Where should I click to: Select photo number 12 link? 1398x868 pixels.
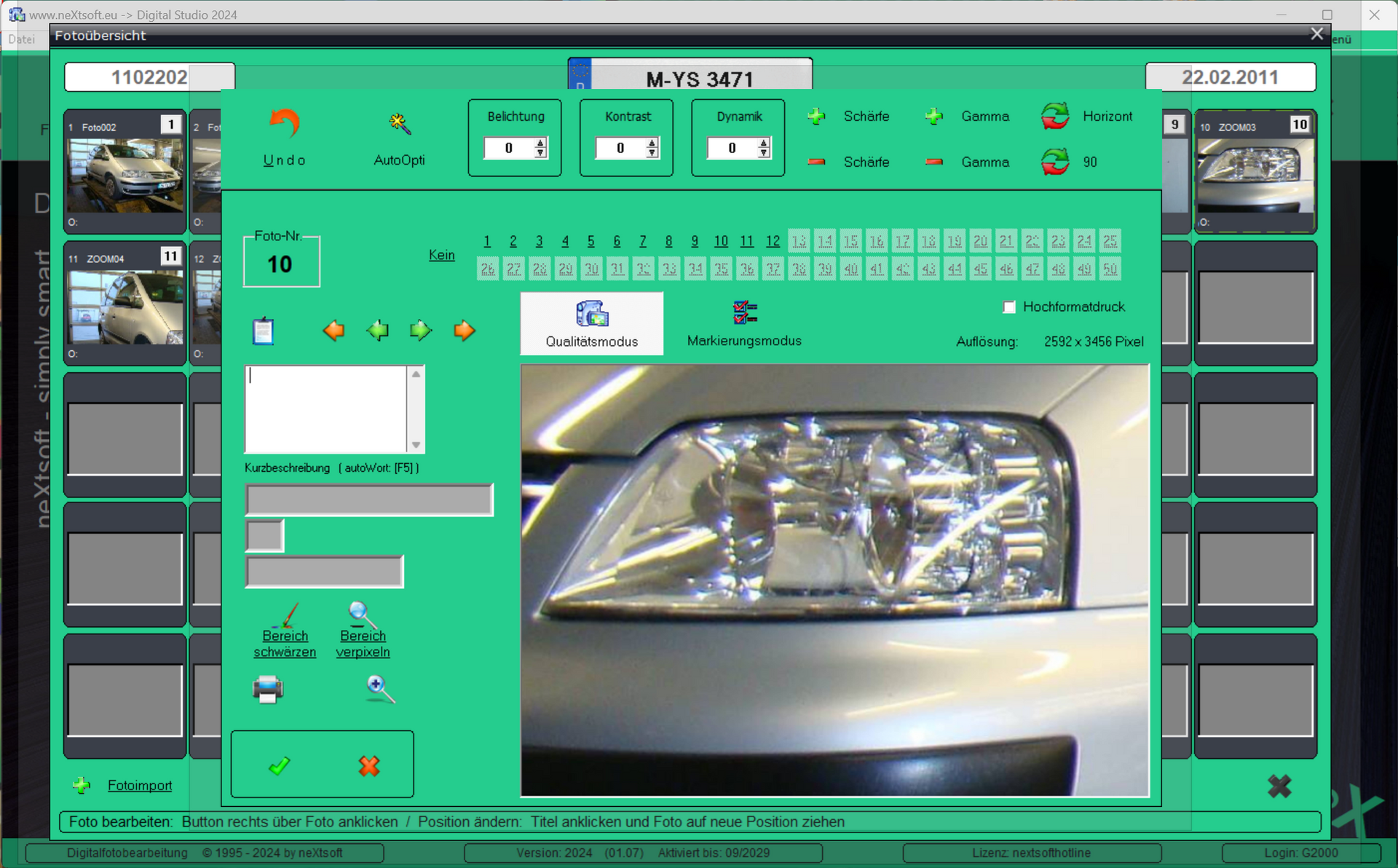773,241
